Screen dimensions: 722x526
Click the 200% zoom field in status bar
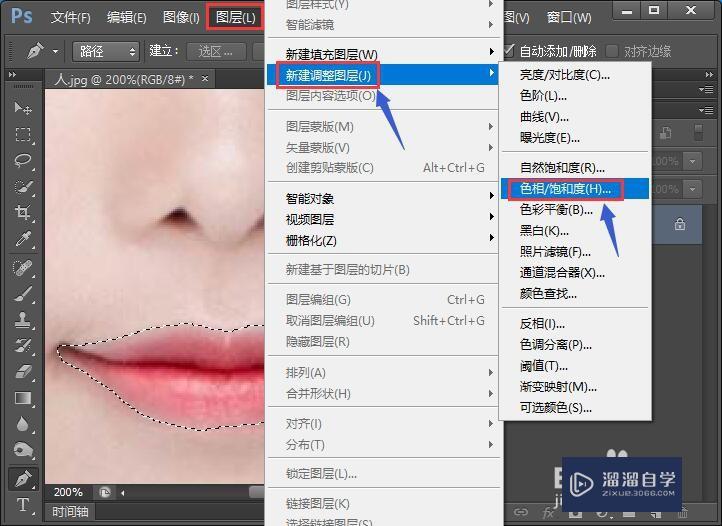69,492
